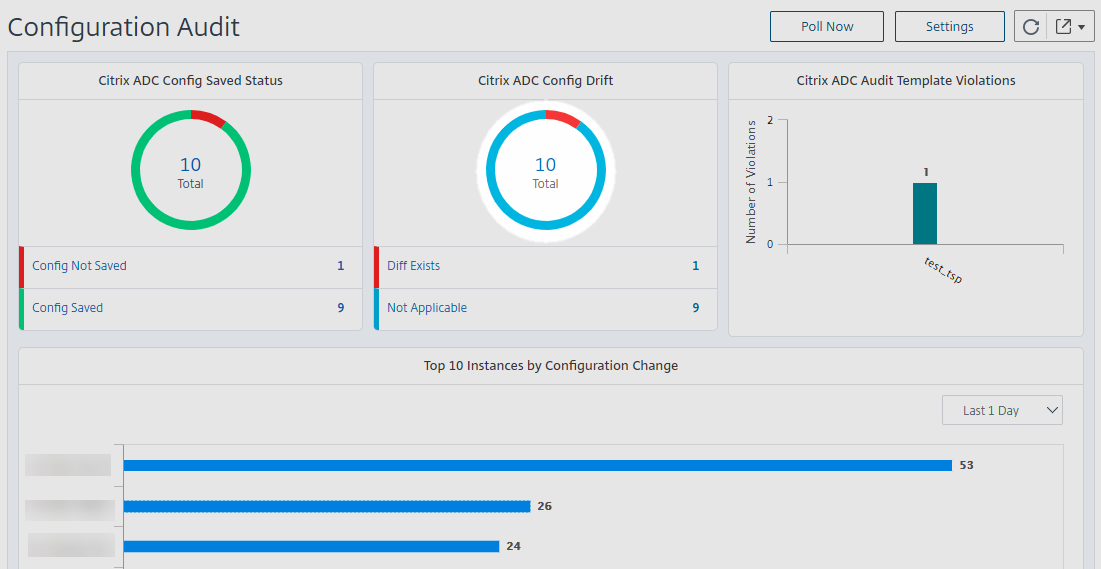Screen dimensions: 1101x569
Task: Click the Top 10 Instances by Configuration Change title
Action: pyautogui.click(x=551, y=365)
